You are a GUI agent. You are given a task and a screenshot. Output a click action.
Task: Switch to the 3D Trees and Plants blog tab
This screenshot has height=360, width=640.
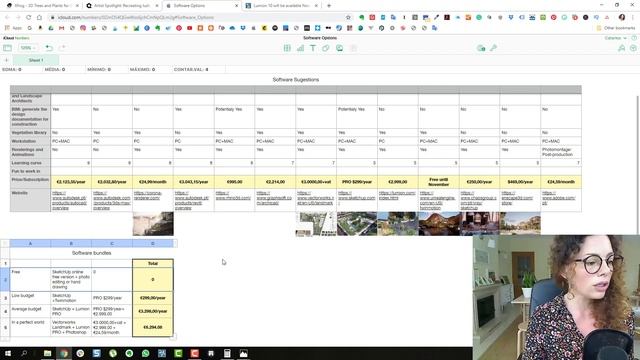(43, 6)
